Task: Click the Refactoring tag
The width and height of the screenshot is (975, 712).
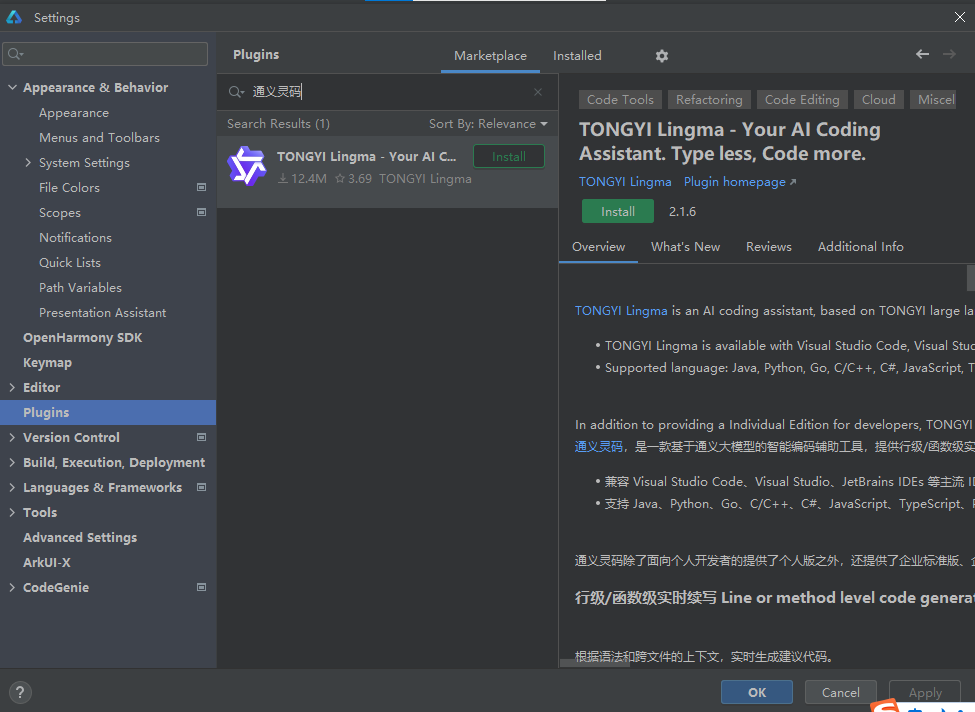Action: pos(709,99)
